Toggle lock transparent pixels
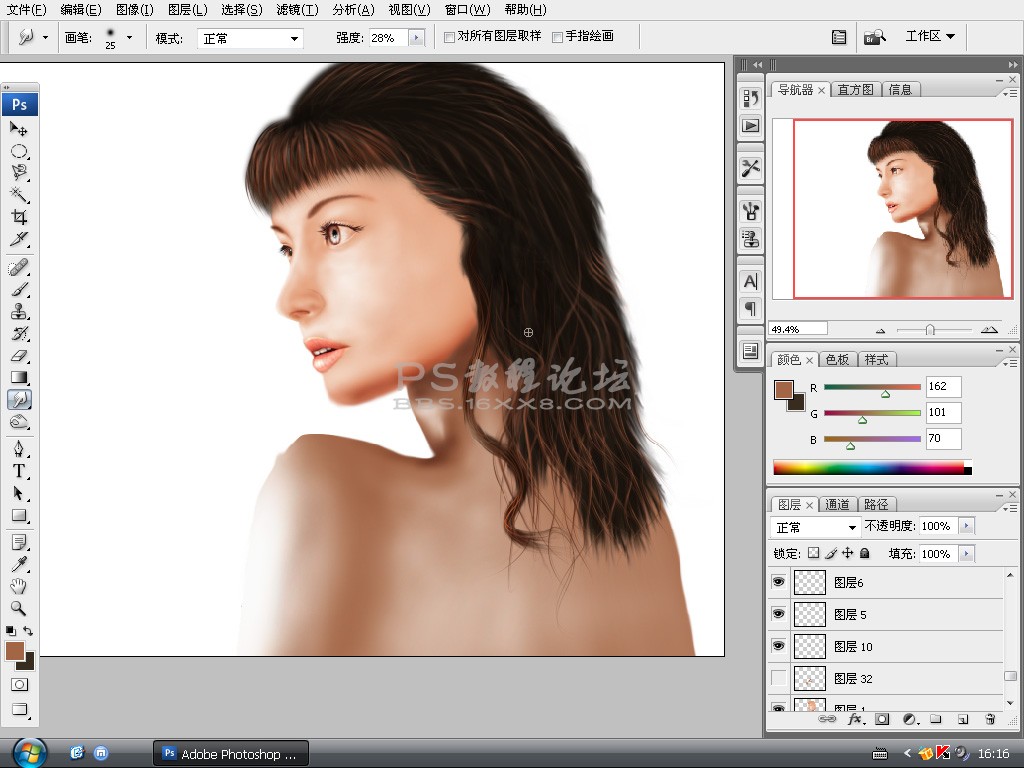Image resolution: width=1024 pixels, height=768 pixels. coord(813,553)
